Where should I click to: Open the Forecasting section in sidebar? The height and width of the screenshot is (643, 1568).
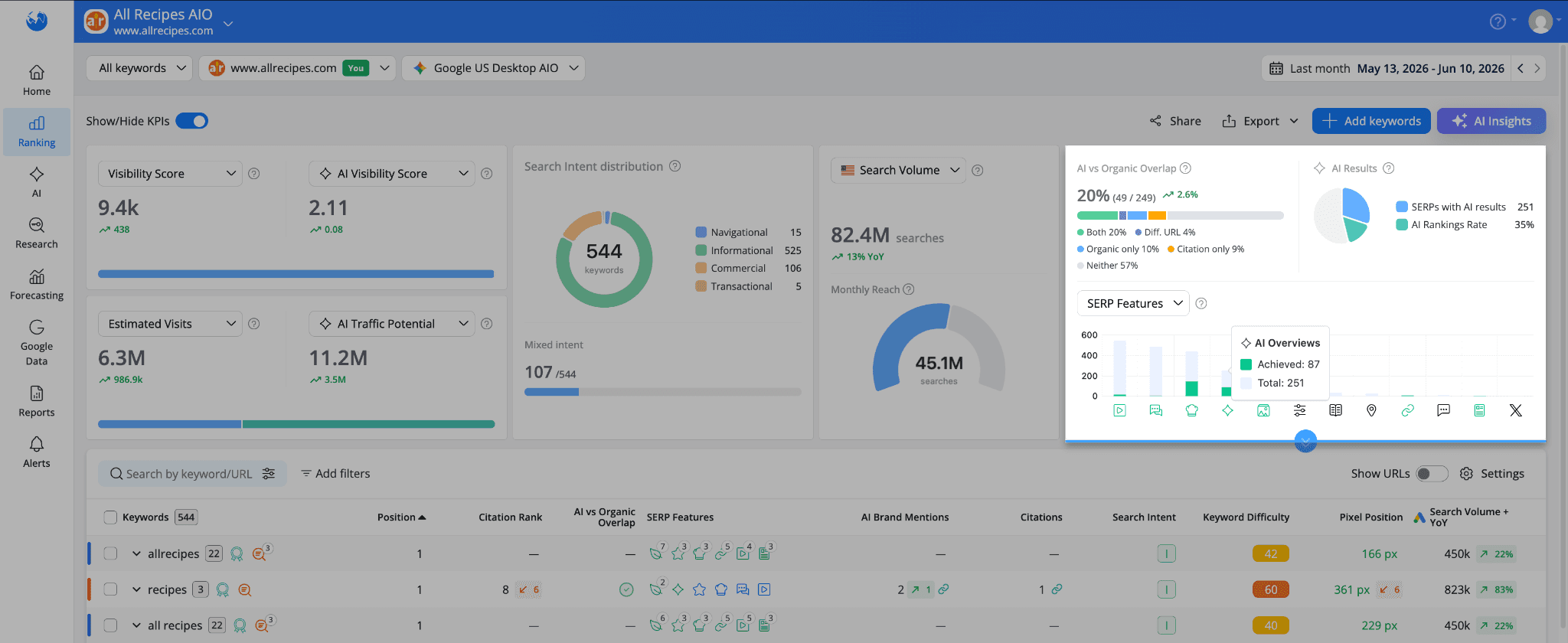click(x=36, y=285)
